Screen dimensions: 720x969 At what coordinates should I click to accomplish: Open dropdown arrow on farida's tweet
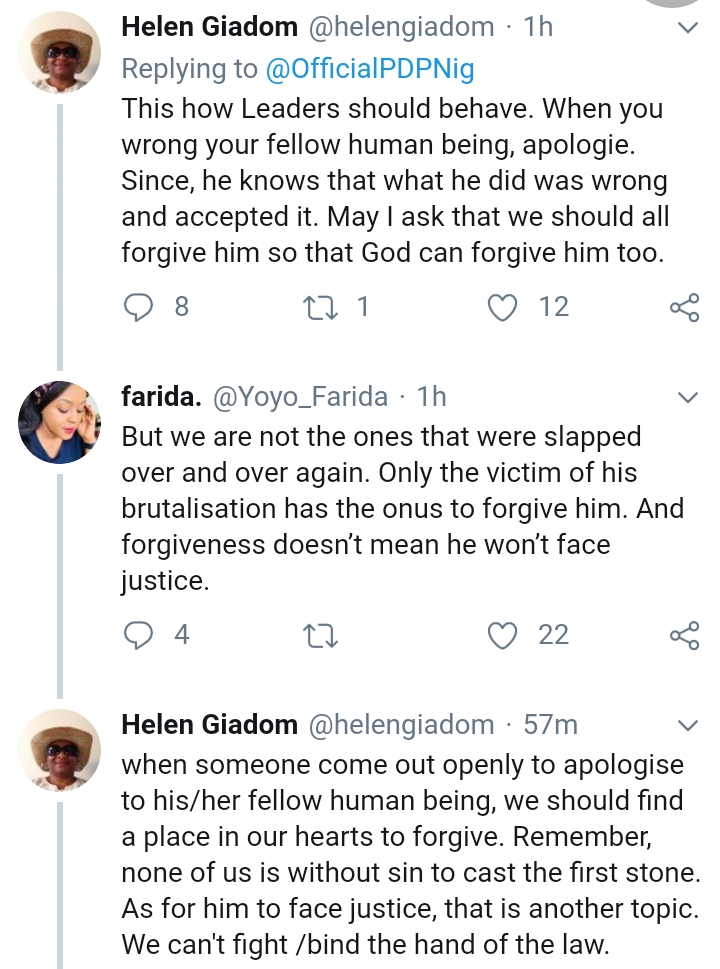click(687, 398)
